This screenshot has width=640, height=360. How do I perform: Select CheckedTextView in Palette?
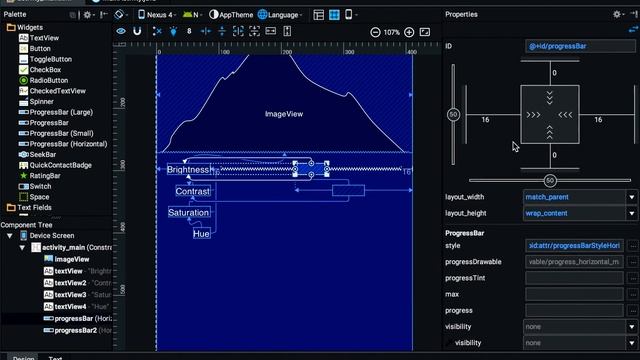(52, 91)
